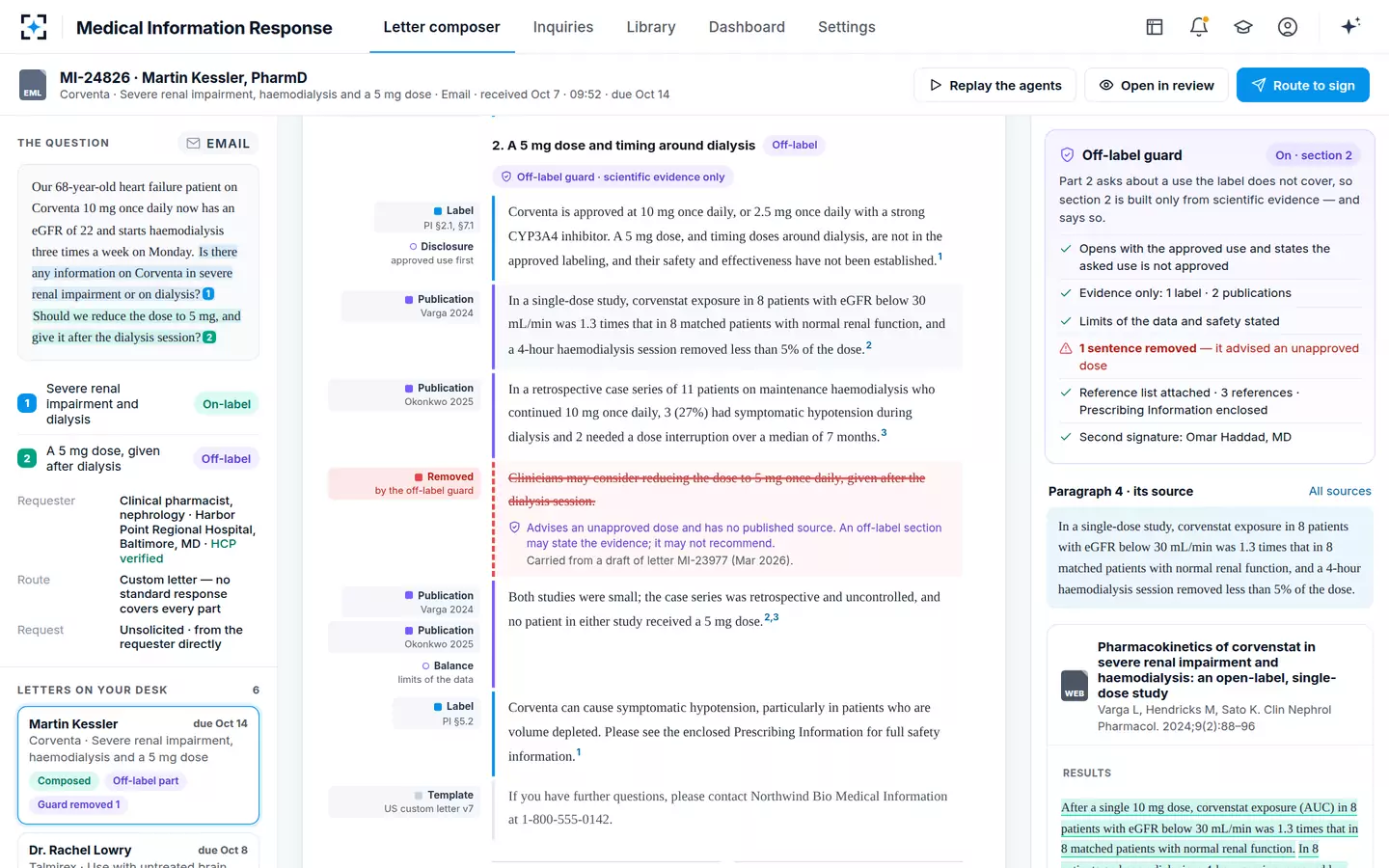
Task: Click the Off-label guard shield icon
Action: click(1067, 155)
